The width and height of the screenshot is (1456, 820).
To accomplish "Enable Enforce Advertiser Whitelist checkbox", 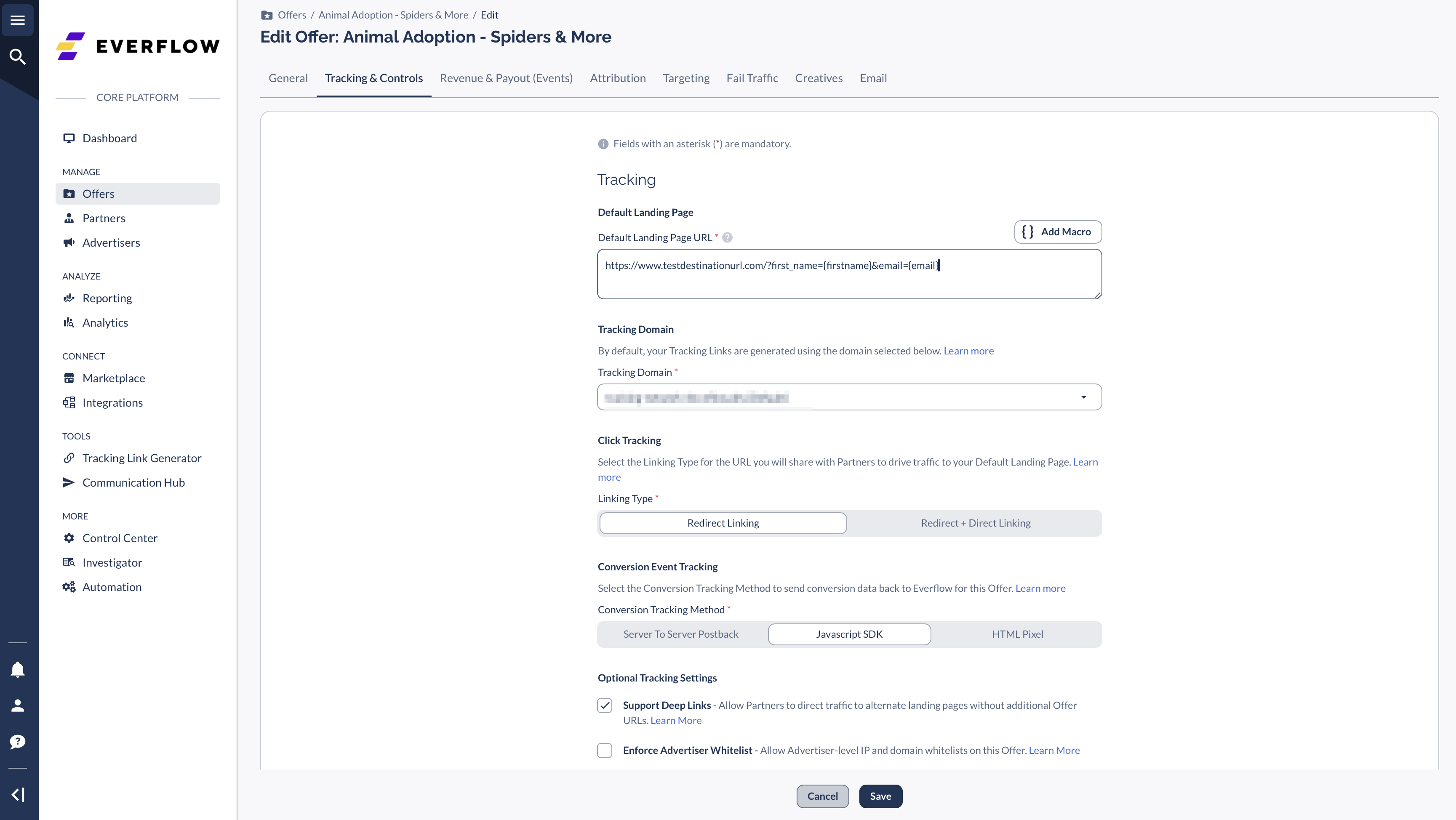I will tap(605, 751).
